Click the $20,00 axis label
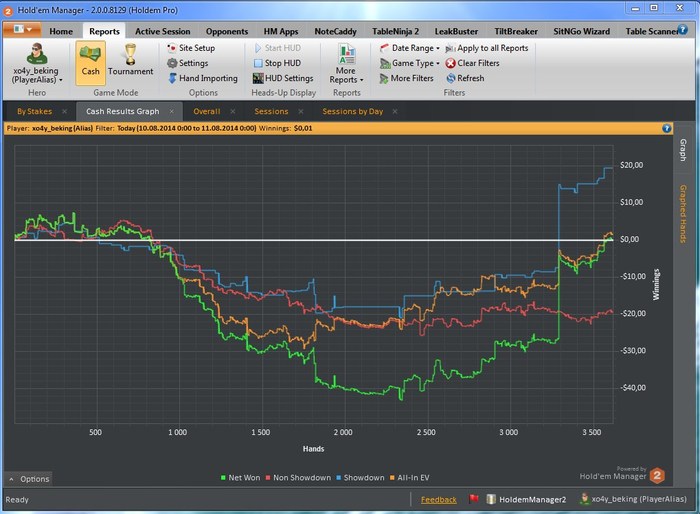Viewport: 700px width, 514px height. click(x=631, y=165)
